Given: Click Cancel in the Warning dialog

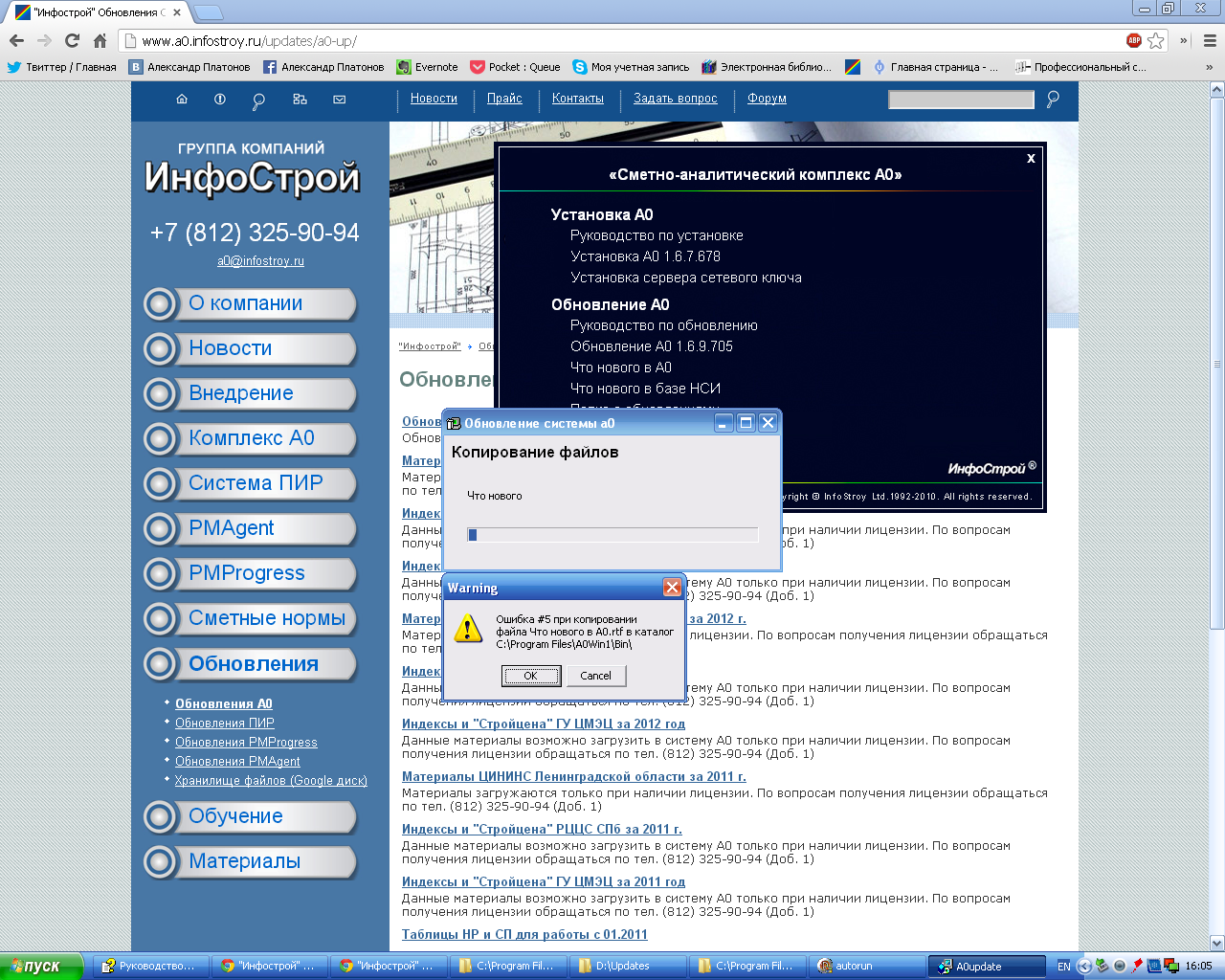Looking at the screenshot, I should [595, 676].
